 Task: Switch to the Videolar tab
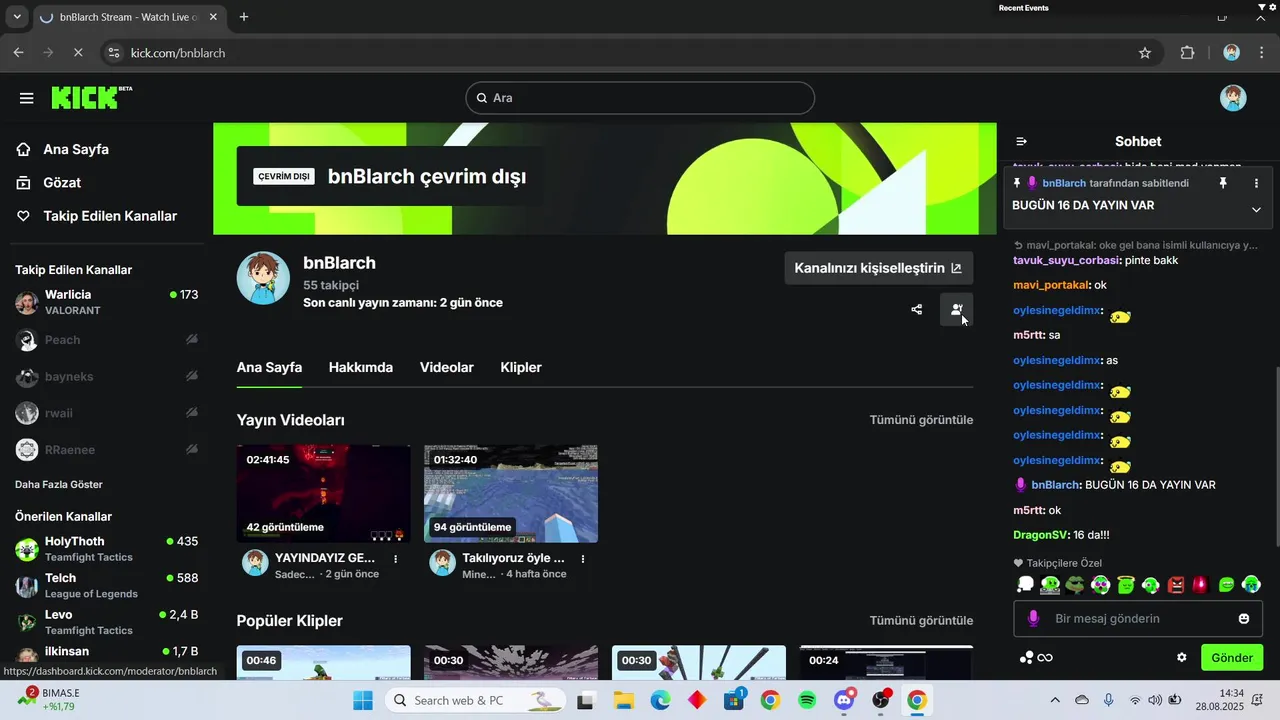447,367
